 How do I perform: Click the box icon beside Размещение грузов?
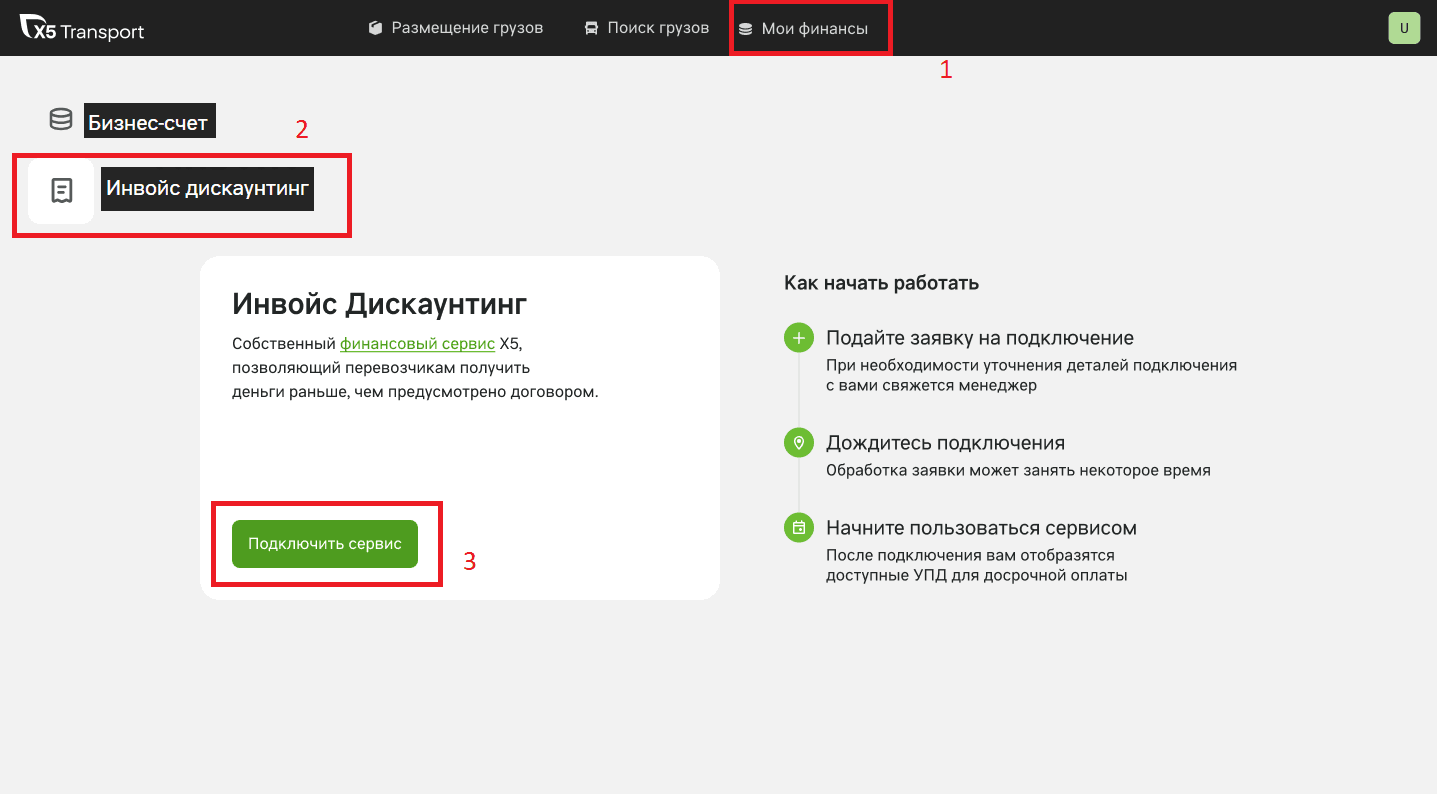click(375, 28)
